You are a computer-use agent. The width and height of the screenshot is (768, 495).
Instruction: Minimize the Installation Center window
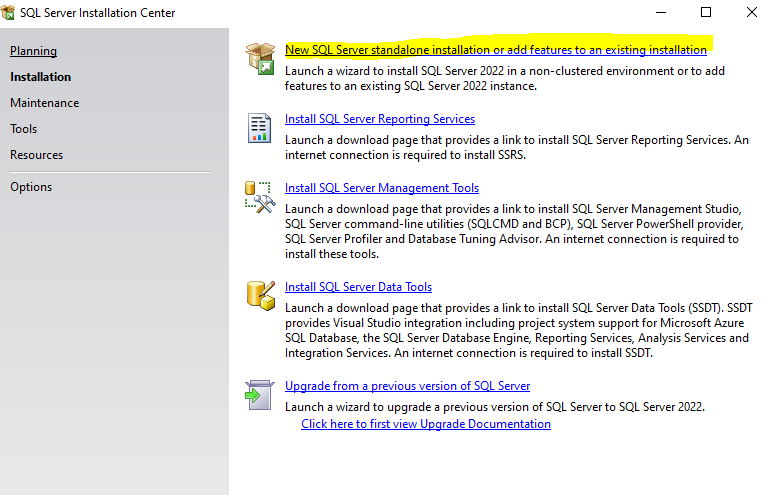(661, 12)
